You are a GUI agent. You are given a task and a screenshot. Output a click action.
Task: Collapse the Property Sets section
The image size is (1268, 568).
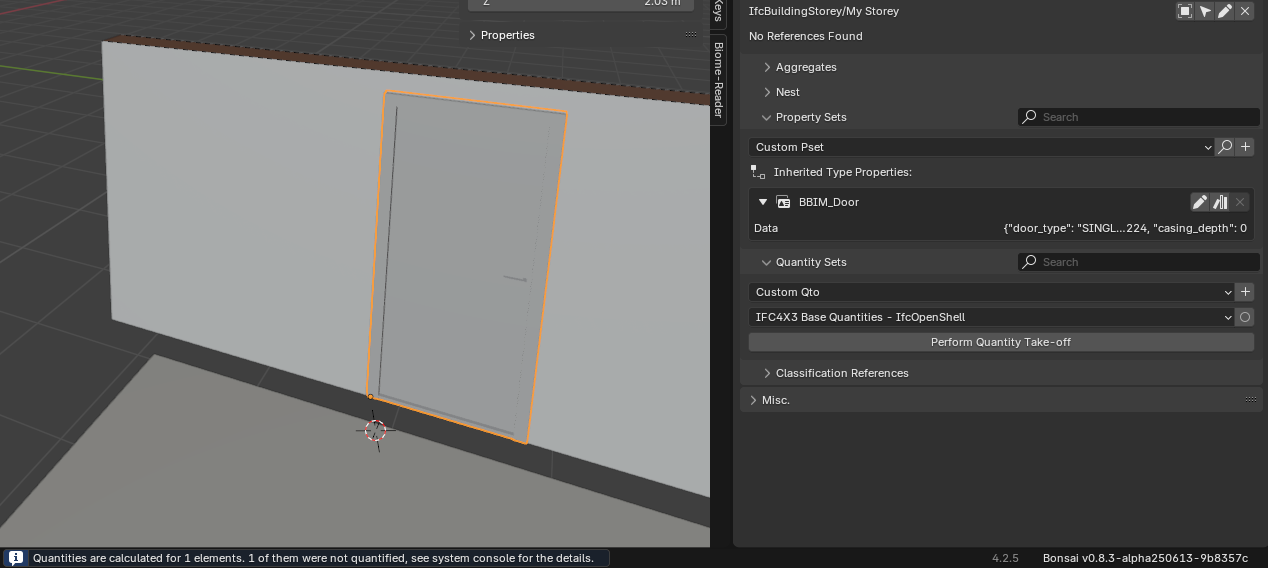(767, 117)
